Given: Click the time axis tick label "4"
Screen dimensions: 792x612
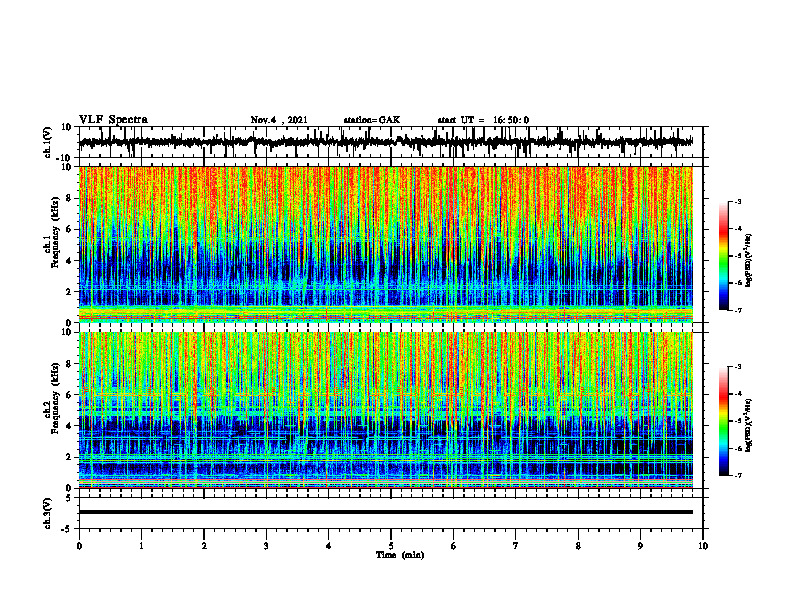Looking at the screenshot, I should (x=329, y=546).
